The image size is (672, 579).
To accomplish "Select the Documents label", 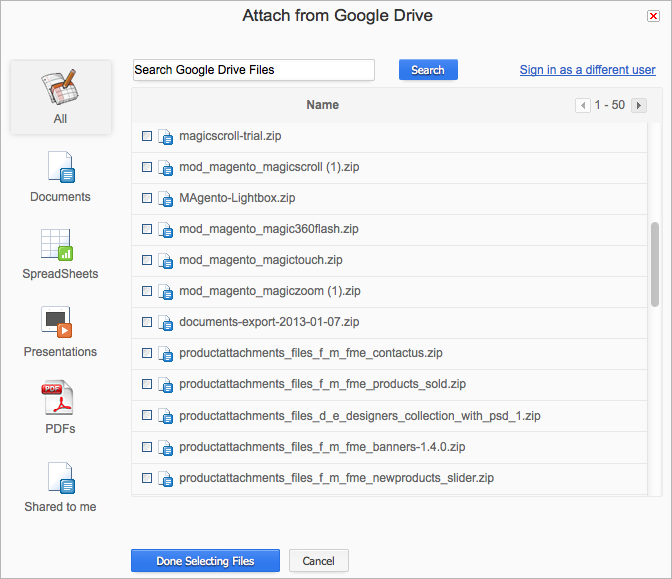I will pyautogui.click(x=60, y=197).
